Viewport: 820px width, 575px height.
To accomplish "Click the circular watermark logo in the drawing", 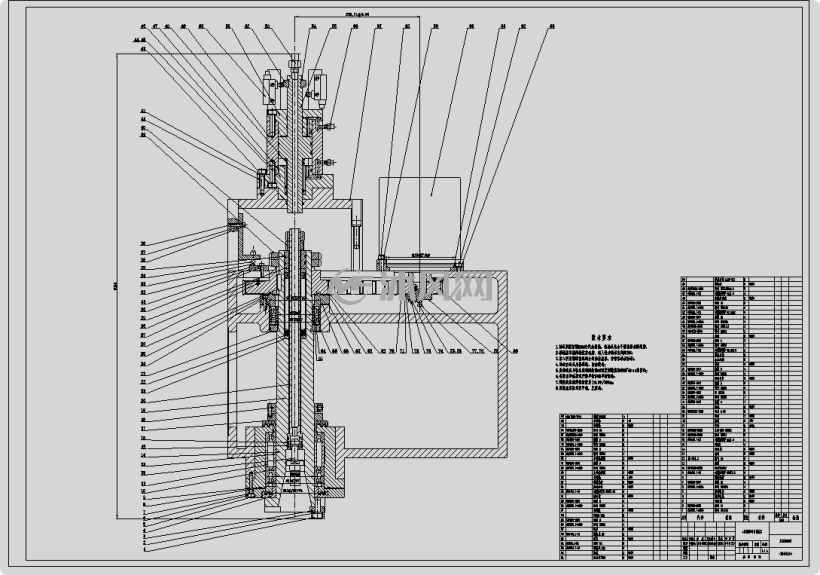I will point(350,286).
